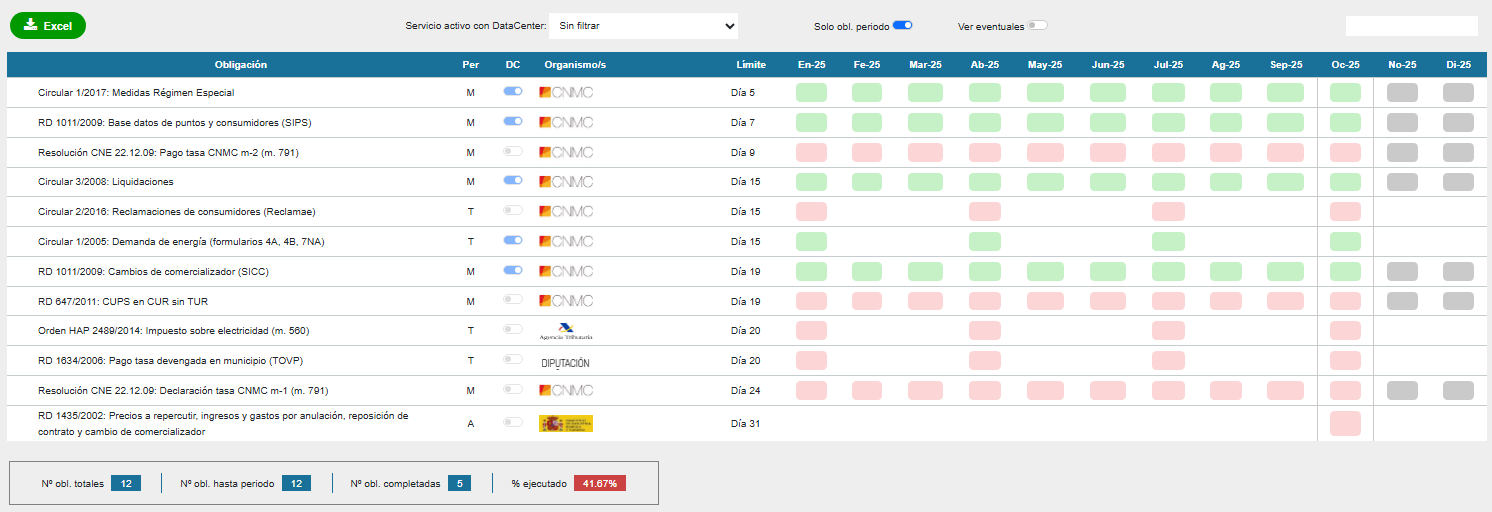This screenshot has height=512, width=1492.
Task: Click CNMC logo in Circular 3/2008 Liquidaciones row
Action: click(566, 182)
